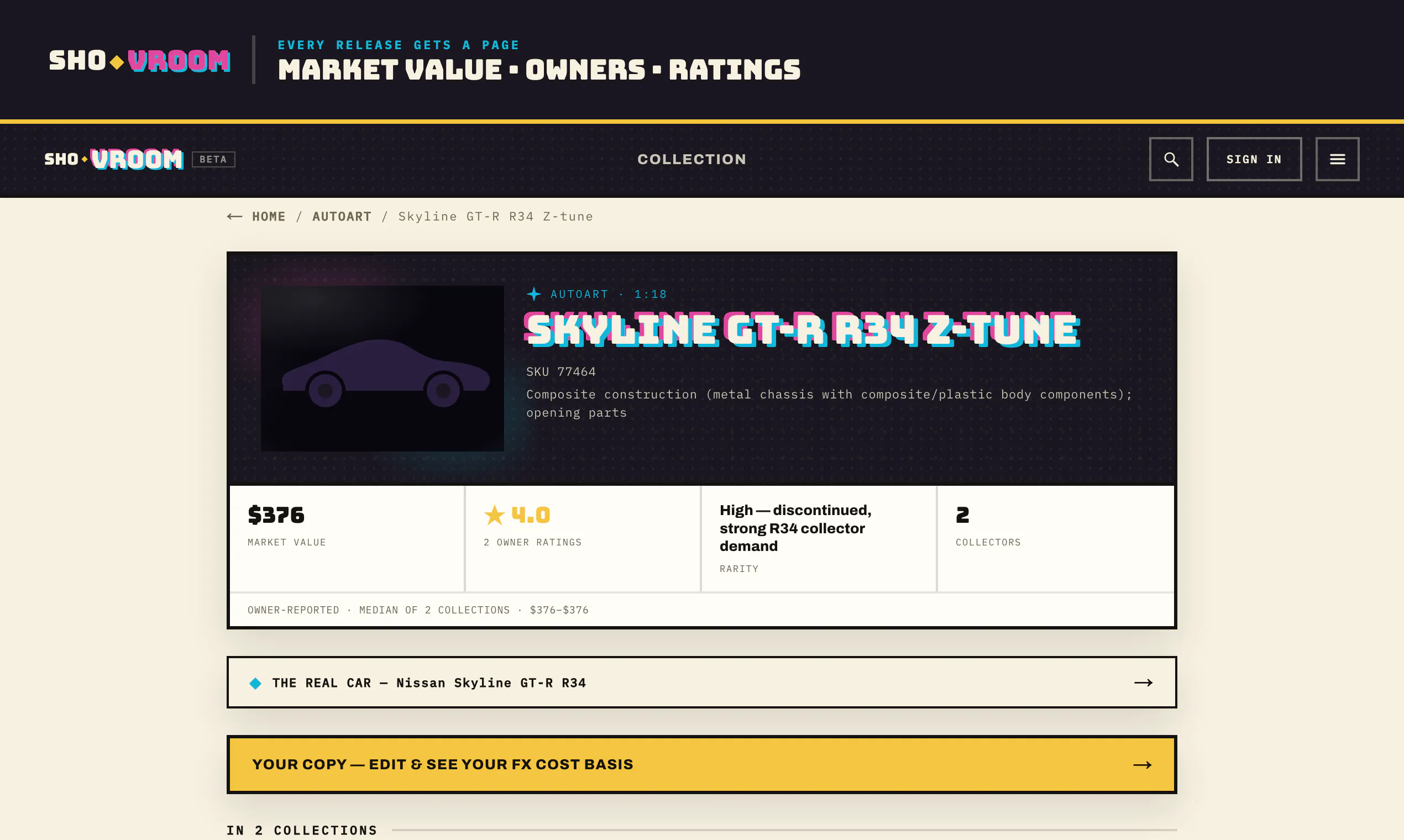1404x840 pixels.
Task: Click the arrow in The Real Car row
Action: tap(1143, 683)
